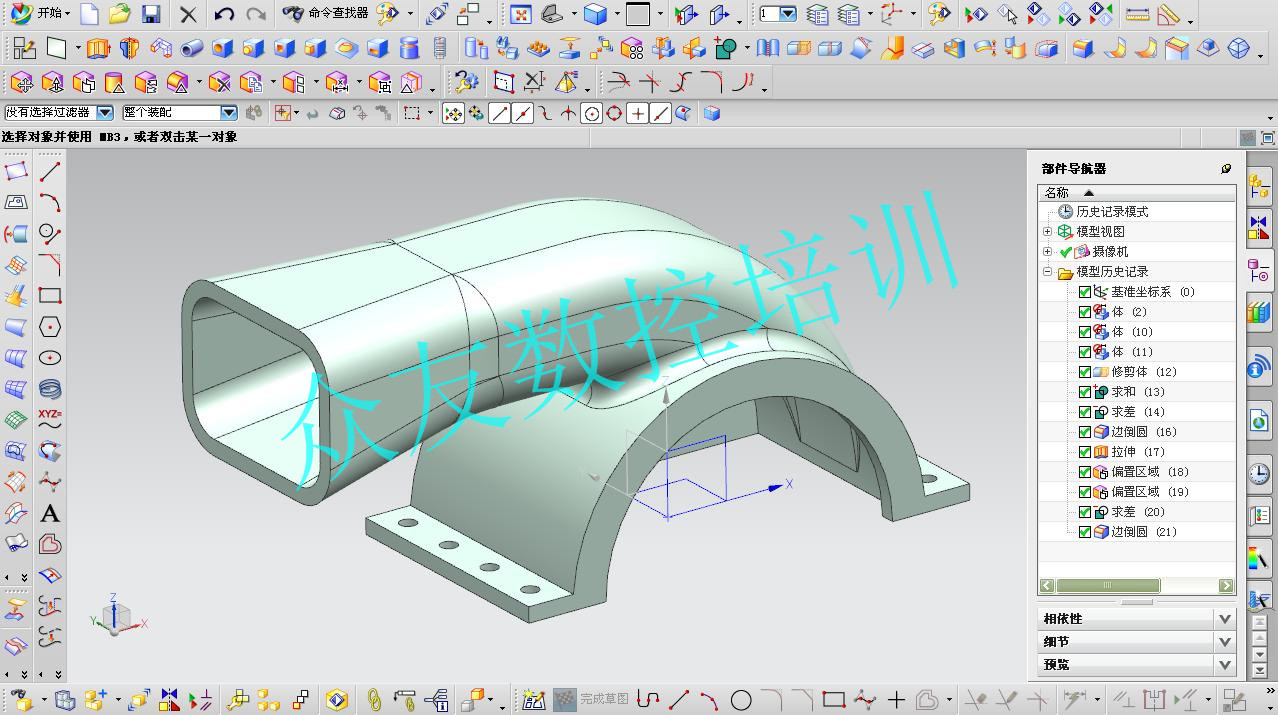Viewport: 1278px width, 715px height.
Task: Undo the last action
Action: tap(224, 14)
